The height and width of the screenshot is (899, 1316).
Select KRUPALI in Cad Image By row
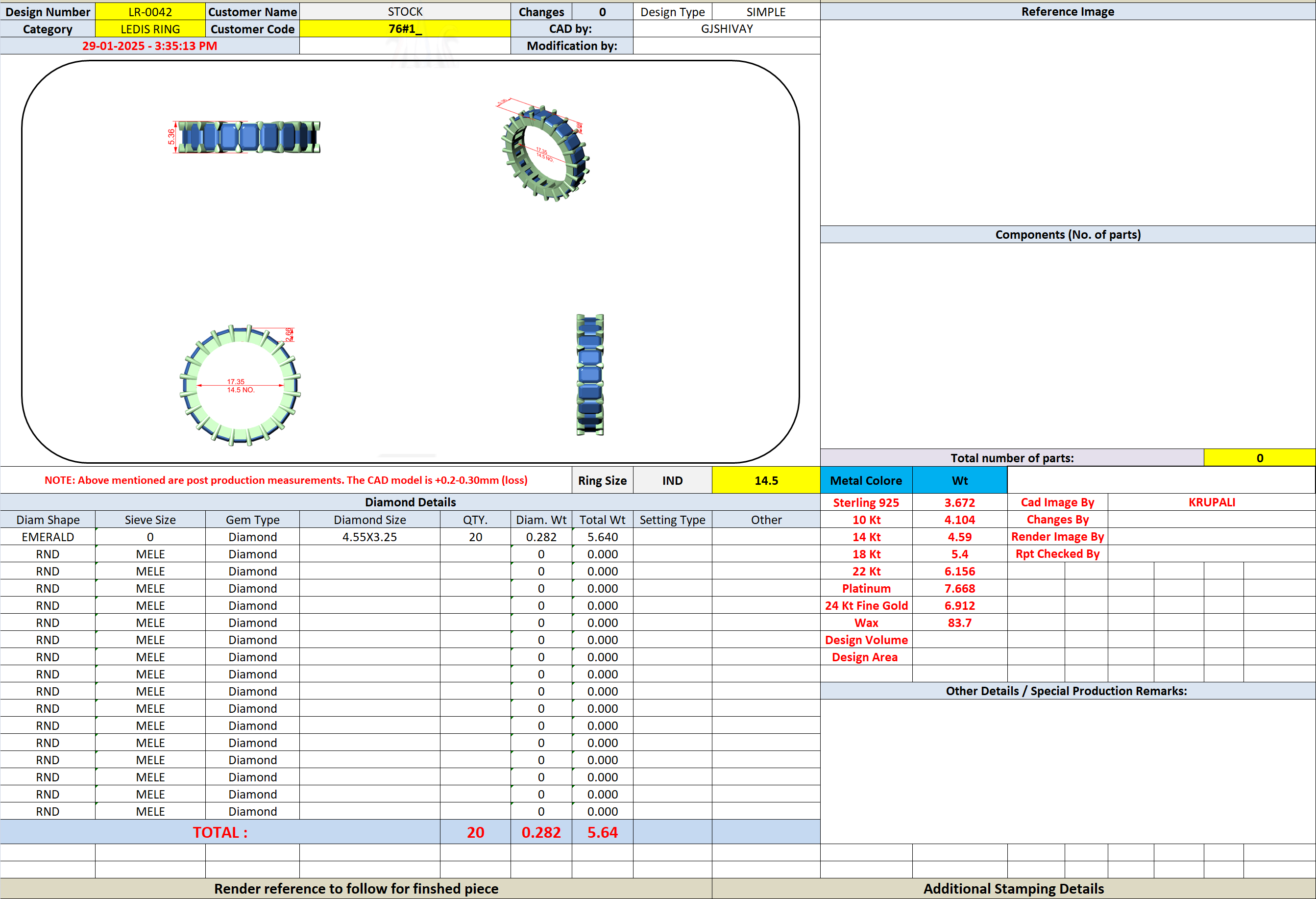(1211, 502)
